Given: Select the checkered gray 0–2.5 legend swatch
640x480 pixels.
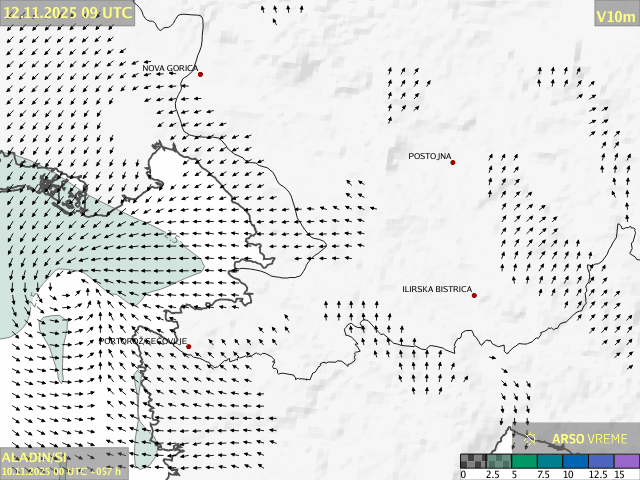Looking at the screenshot, I should pyautogui.click(x=472, y=461).
